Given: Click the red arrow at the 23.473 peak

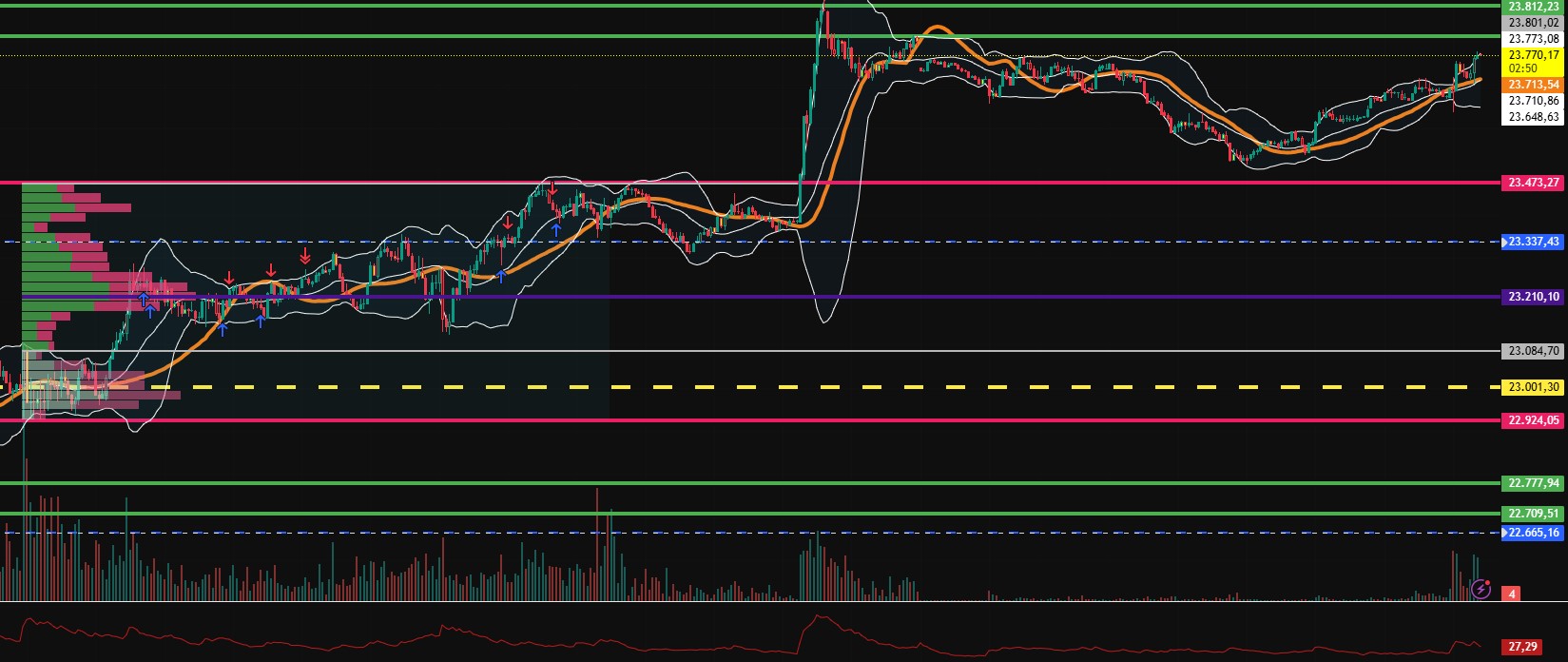Looking at the screenshot, I should [551, 187].
